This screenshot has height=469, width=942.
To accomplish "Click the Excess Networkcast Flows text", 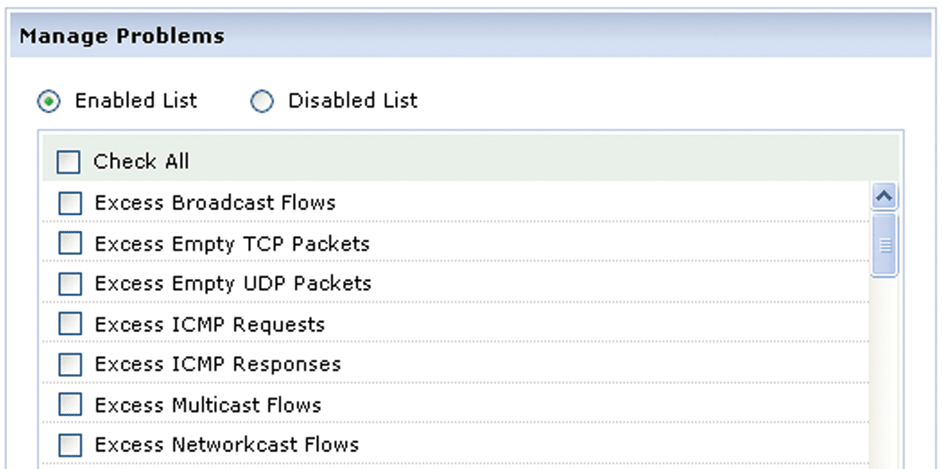I will [226, 446].
